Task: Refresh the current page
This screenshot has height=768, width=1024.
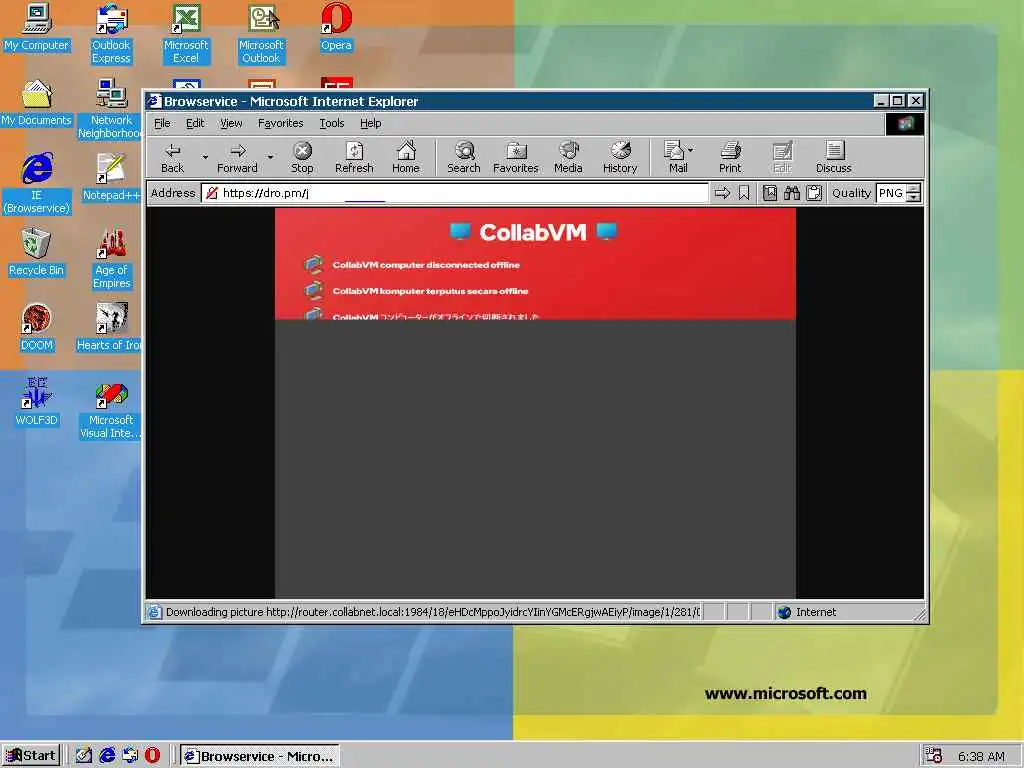Action: [354, 158]
